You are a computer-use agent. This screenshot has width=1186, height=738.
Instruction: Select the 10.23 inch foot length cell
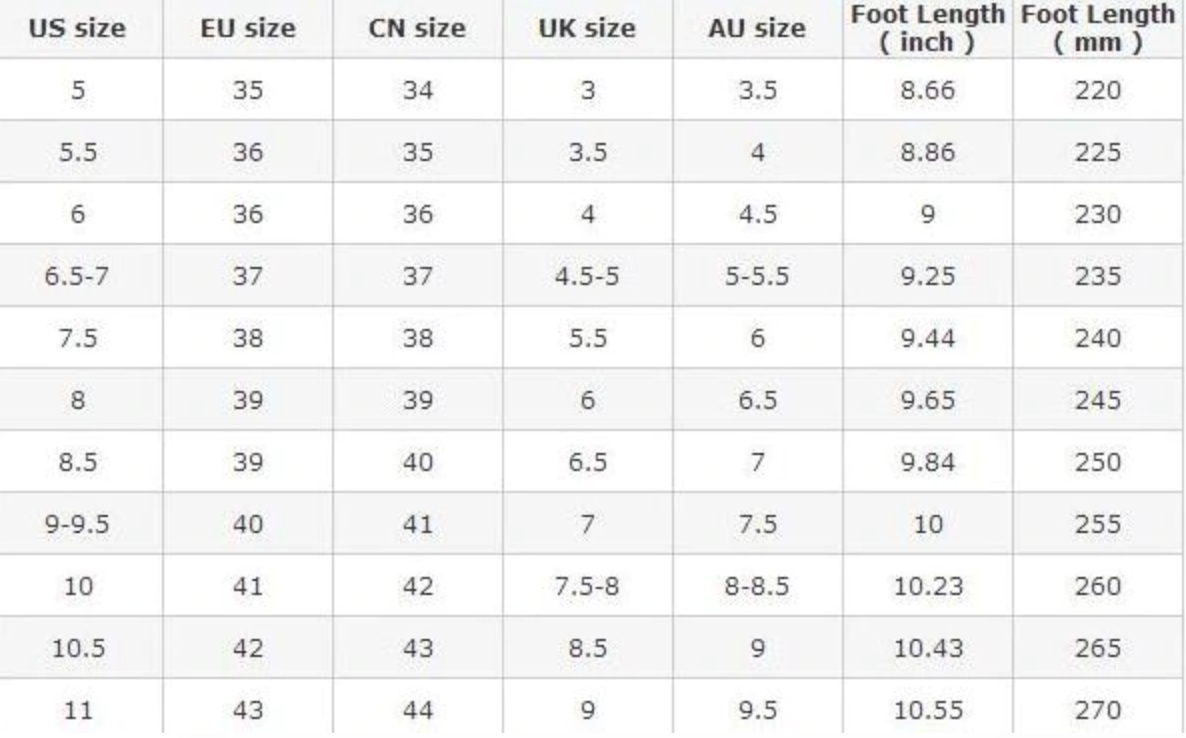pos(929,587)
